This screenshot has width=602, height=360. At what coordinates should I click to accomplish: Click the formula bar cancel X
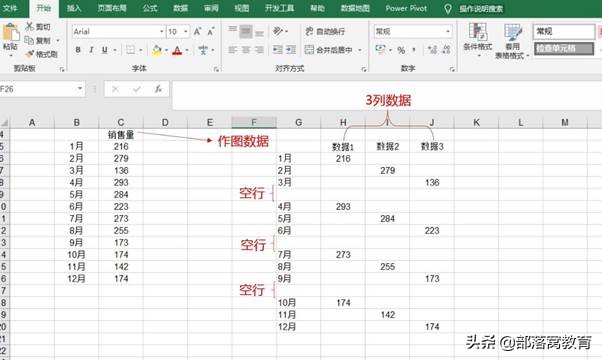(x=115, y=89)
